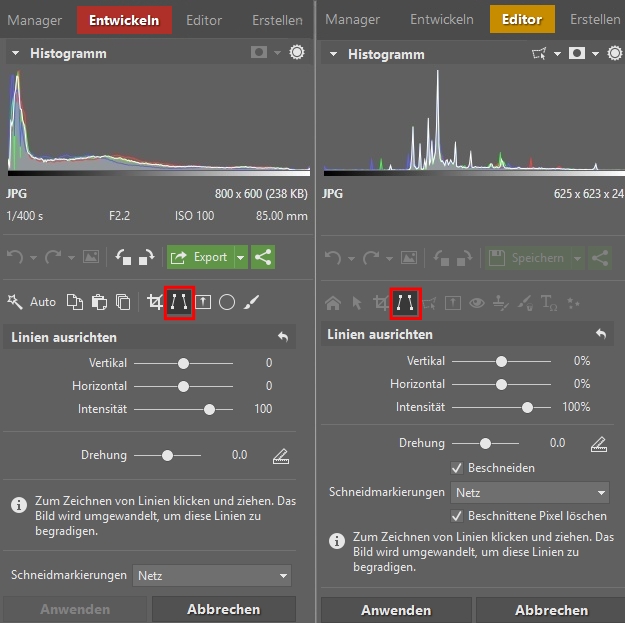Click the home icon in Editor toolbar
This screenshot has width=625, height=623.
coord(333,302)
